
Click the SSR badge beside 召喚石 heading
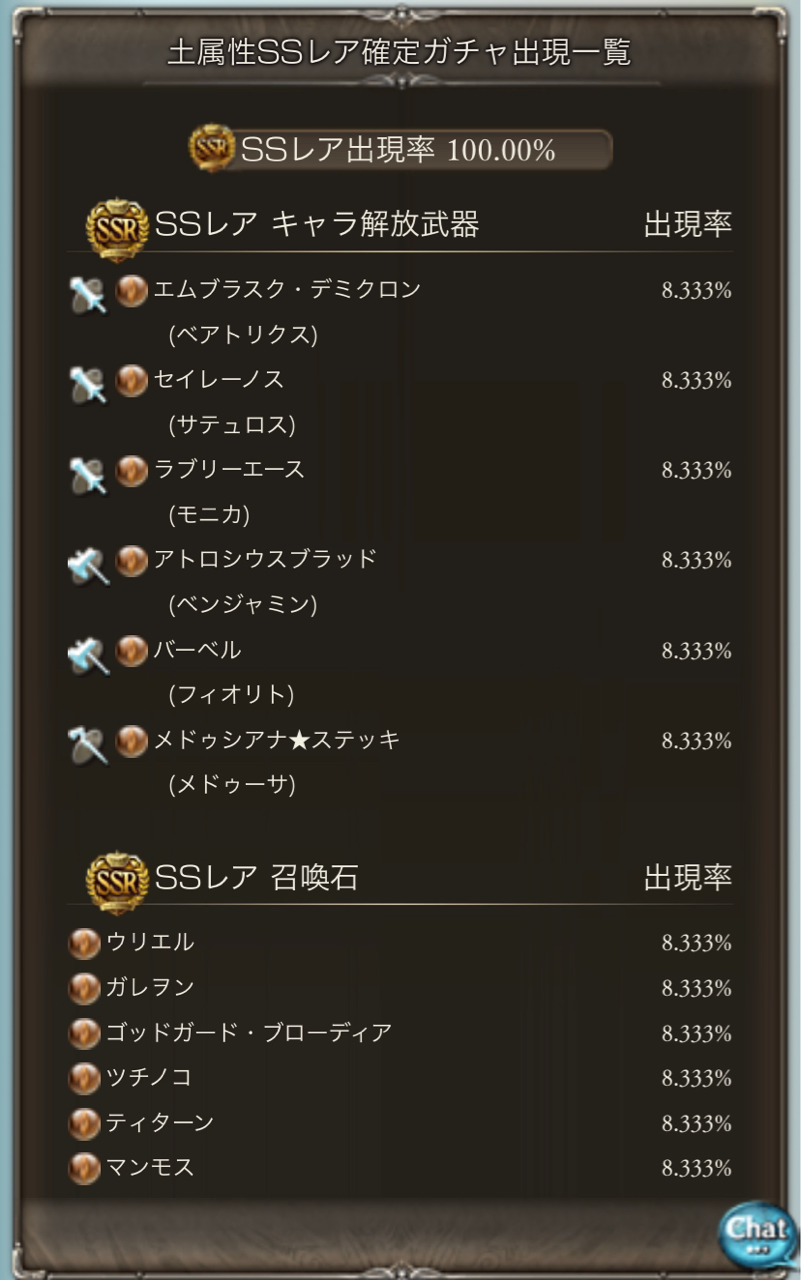[x=118, y=881]
